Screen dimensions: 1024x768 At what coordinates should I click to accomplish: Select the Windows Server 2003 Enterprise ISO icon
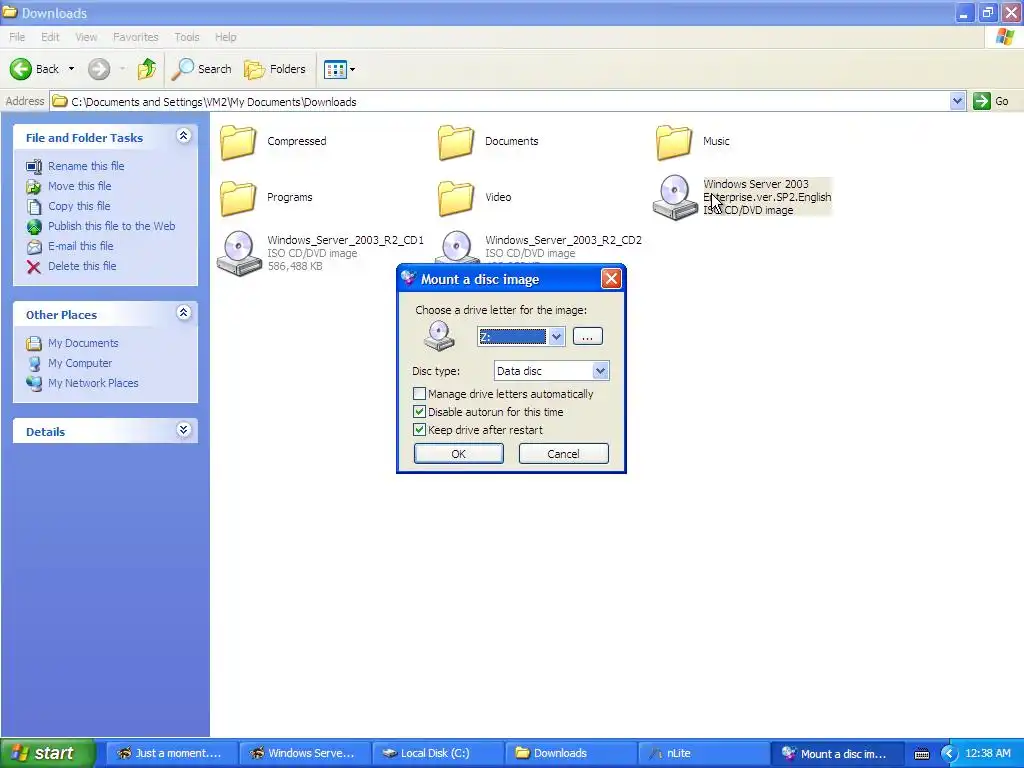click(675, 197)
